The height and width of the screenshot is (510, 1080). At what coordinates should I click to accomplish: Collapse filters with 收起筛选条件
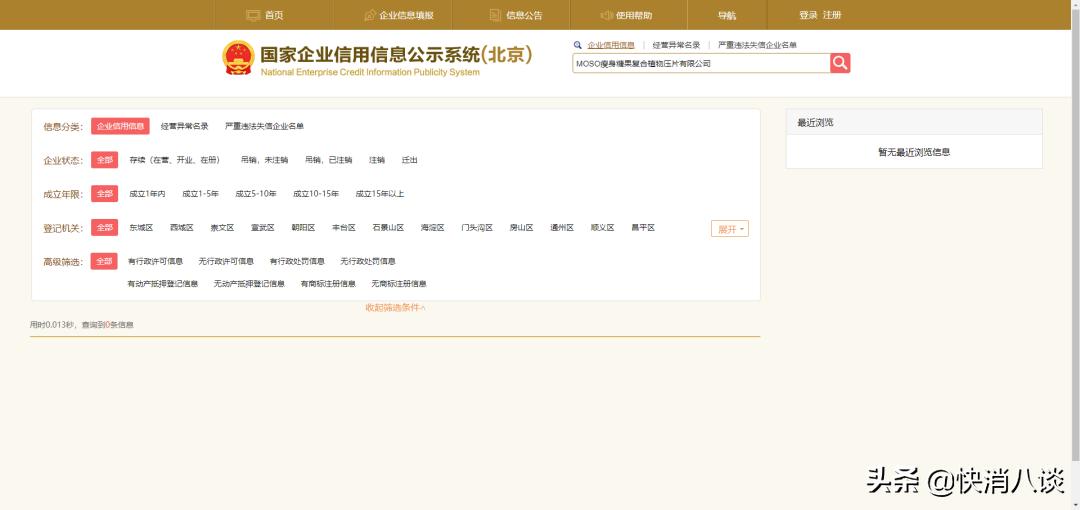click(395, 307)
